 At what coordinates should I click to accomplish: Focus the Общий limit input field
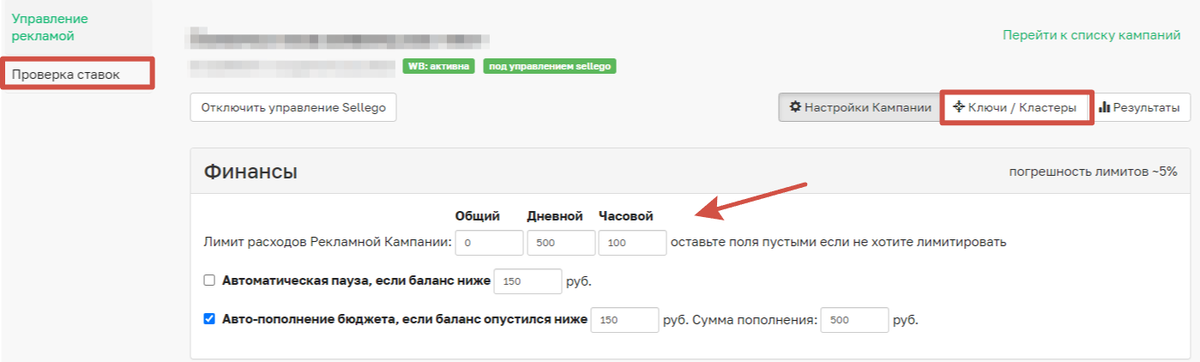[489, 243]
